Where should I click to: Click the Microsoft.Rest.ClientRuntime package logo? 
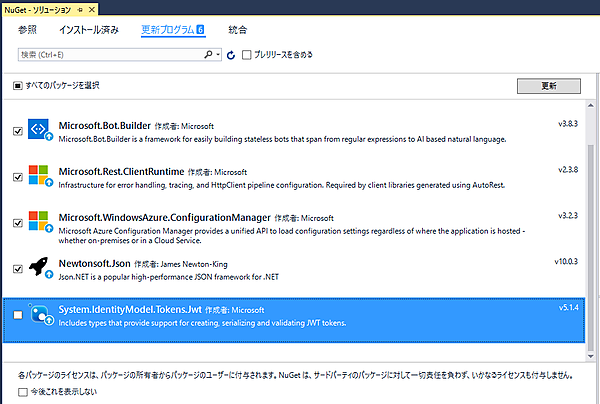39,175
